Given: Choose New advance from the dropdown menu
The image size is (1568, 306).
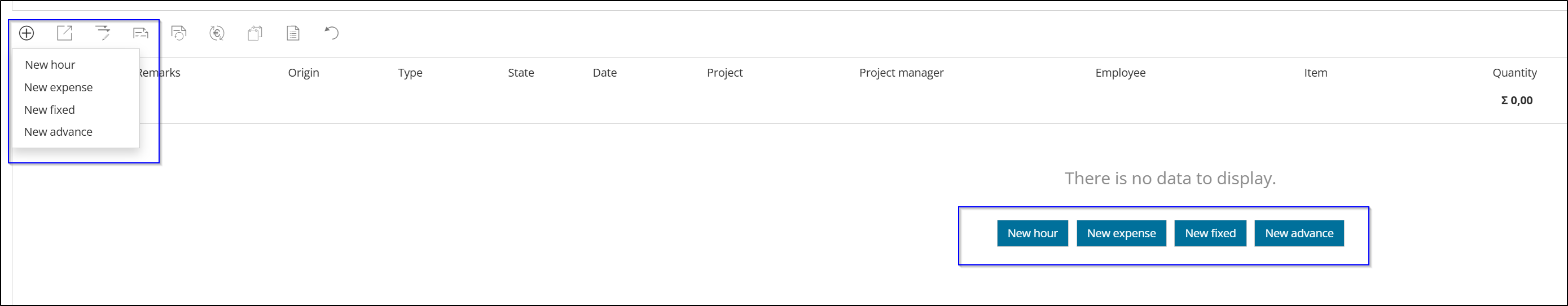Looking at the screenshot, I should 59,131.
